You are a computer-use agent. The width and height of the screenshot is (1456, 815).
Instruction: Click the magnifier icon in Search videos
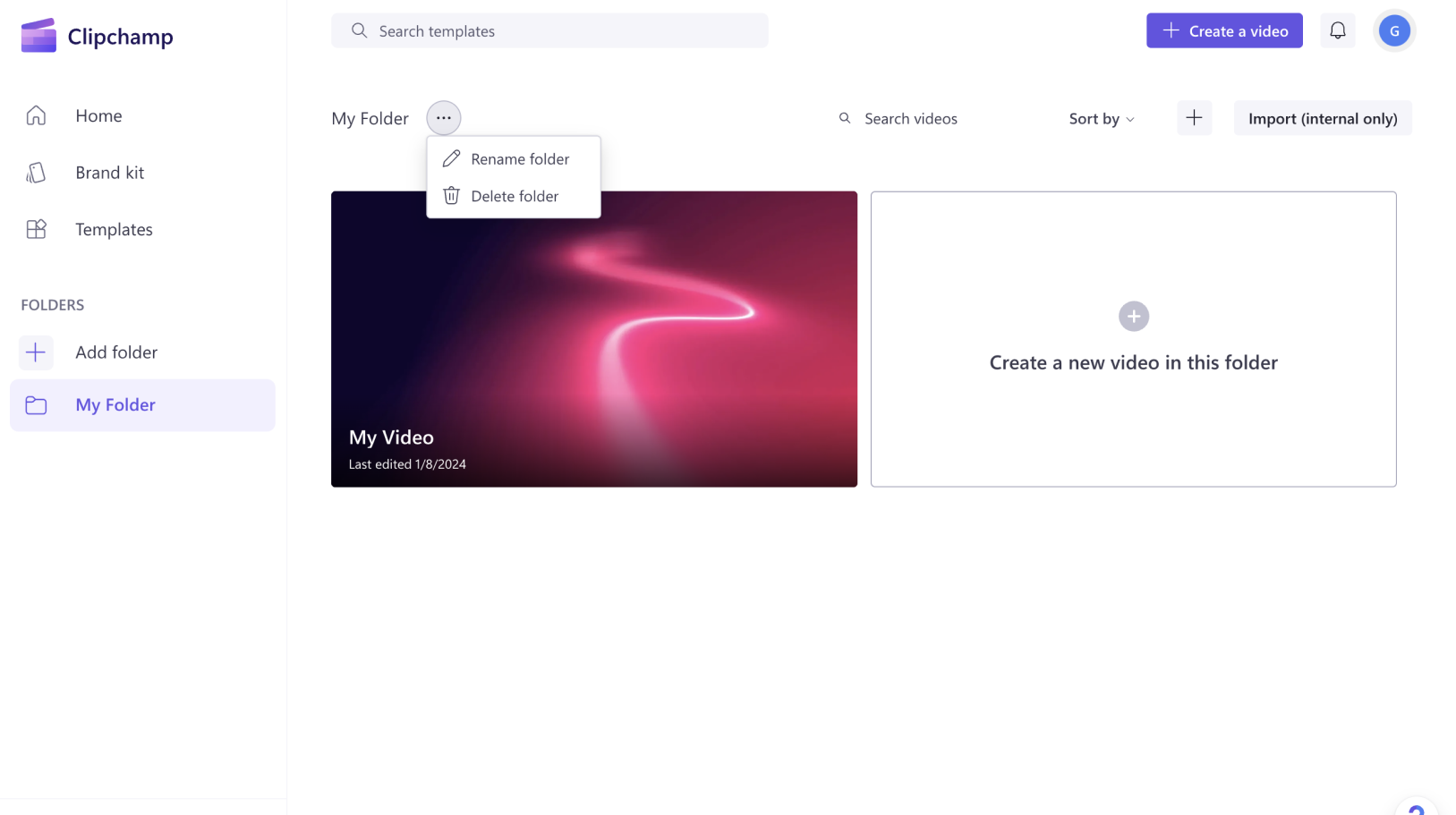pyautogui.click(x=845, y=118)
